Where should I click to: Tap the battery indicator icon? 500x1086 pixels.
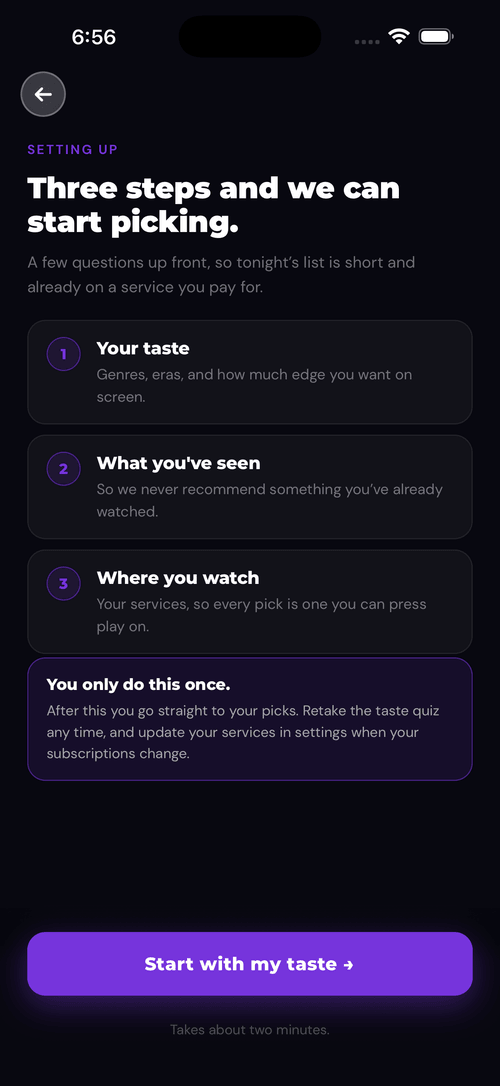pyautogui.click(x=436, y=37)
